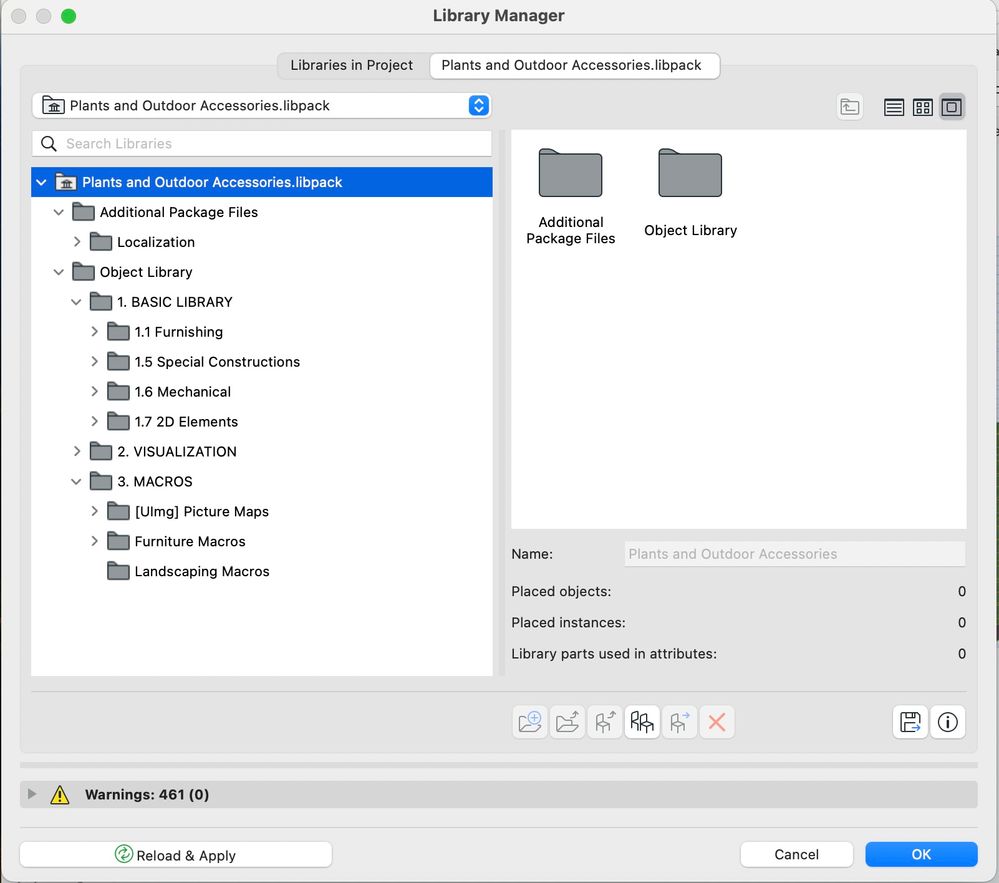The image size is (999, 883).
Task: Select Localization tree row
Action: (x=262, y=242)
